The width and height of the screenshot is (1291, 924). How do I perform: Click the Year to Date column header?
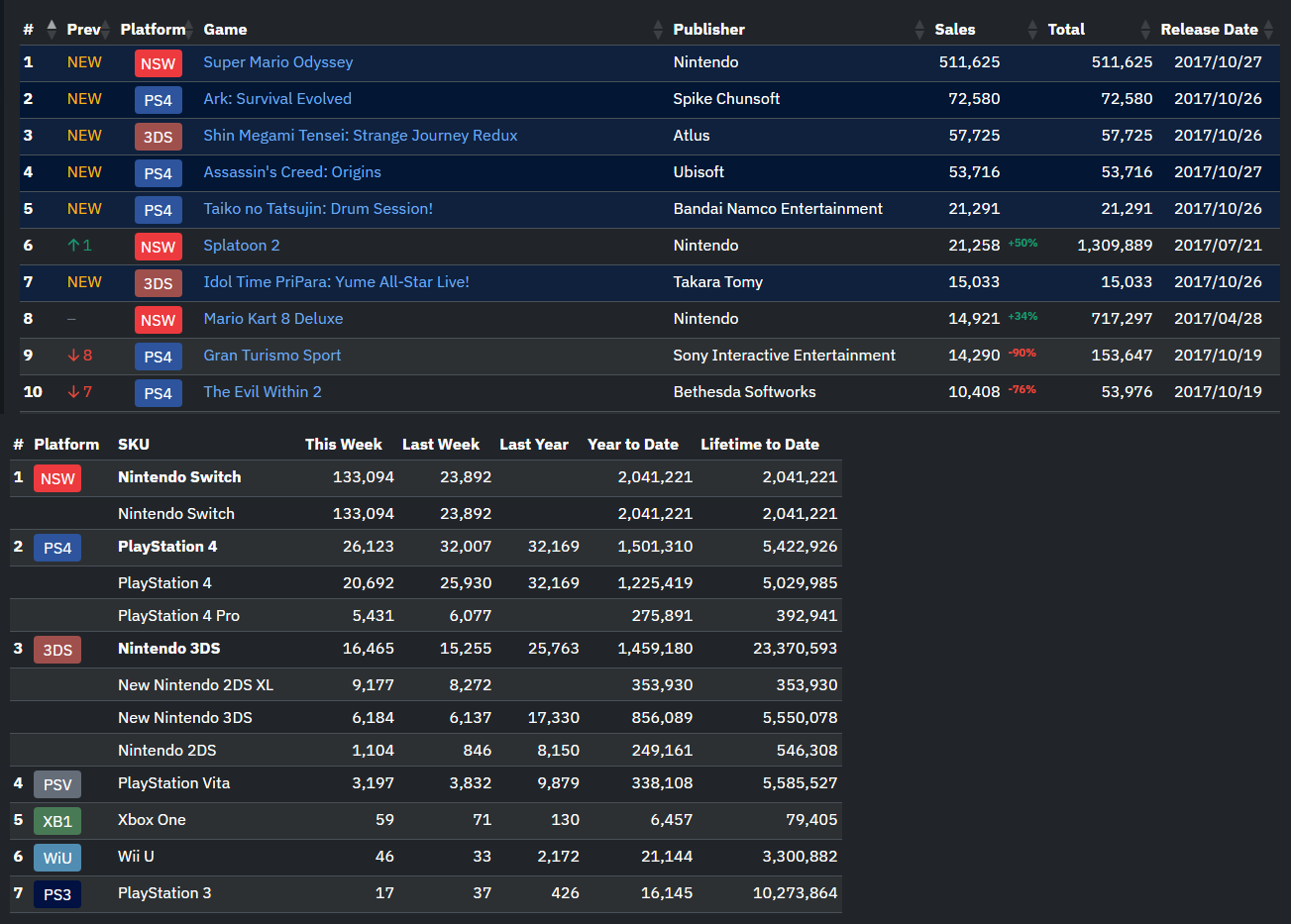(633, 445)
